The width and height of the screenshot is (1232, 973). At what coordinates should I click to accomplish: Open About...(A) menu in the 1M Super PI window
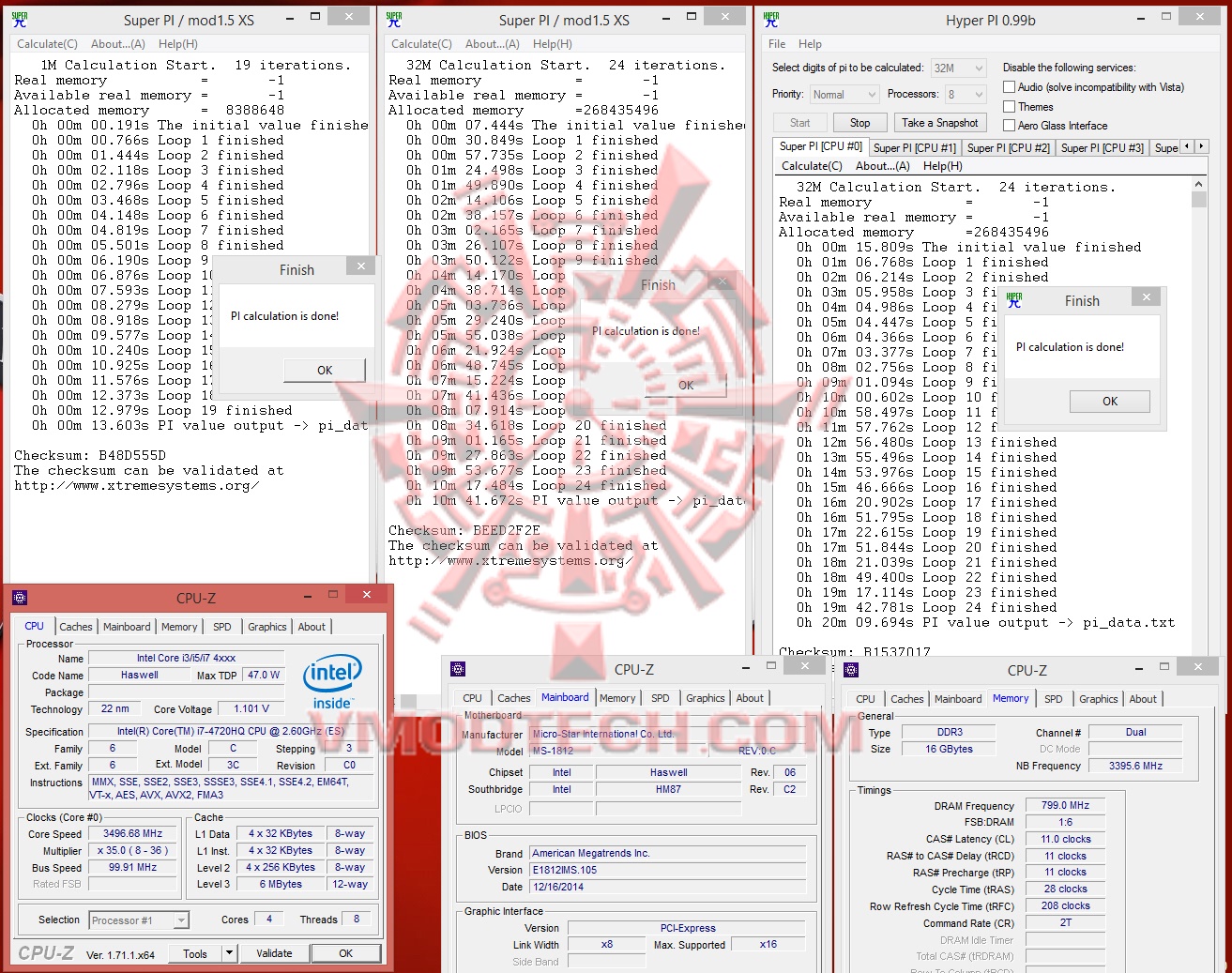click(x=118, y=44)
